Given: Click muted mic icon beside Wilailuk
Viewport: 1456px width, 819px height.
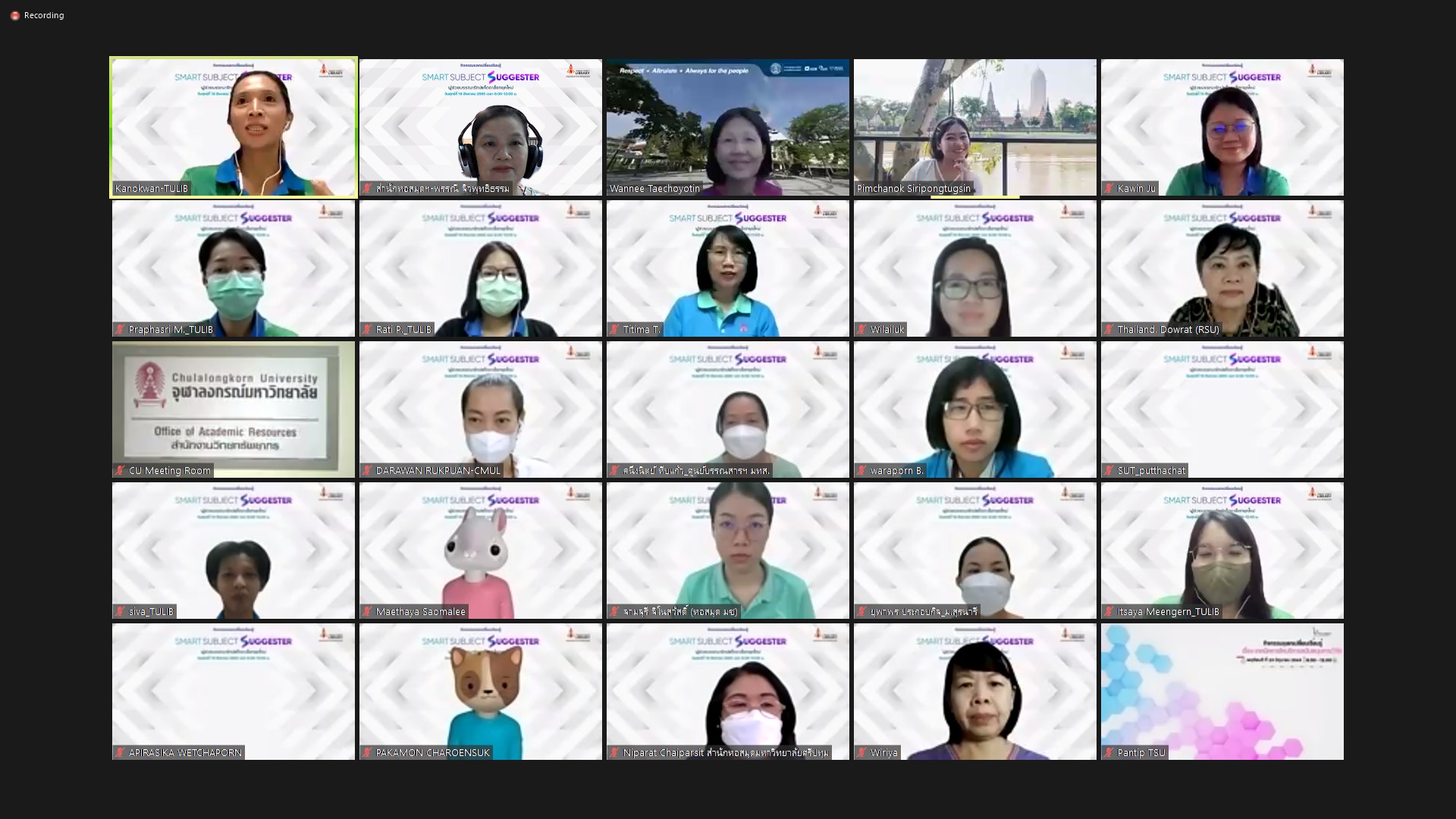Looking at the screenshot, I should click(861, 329).
